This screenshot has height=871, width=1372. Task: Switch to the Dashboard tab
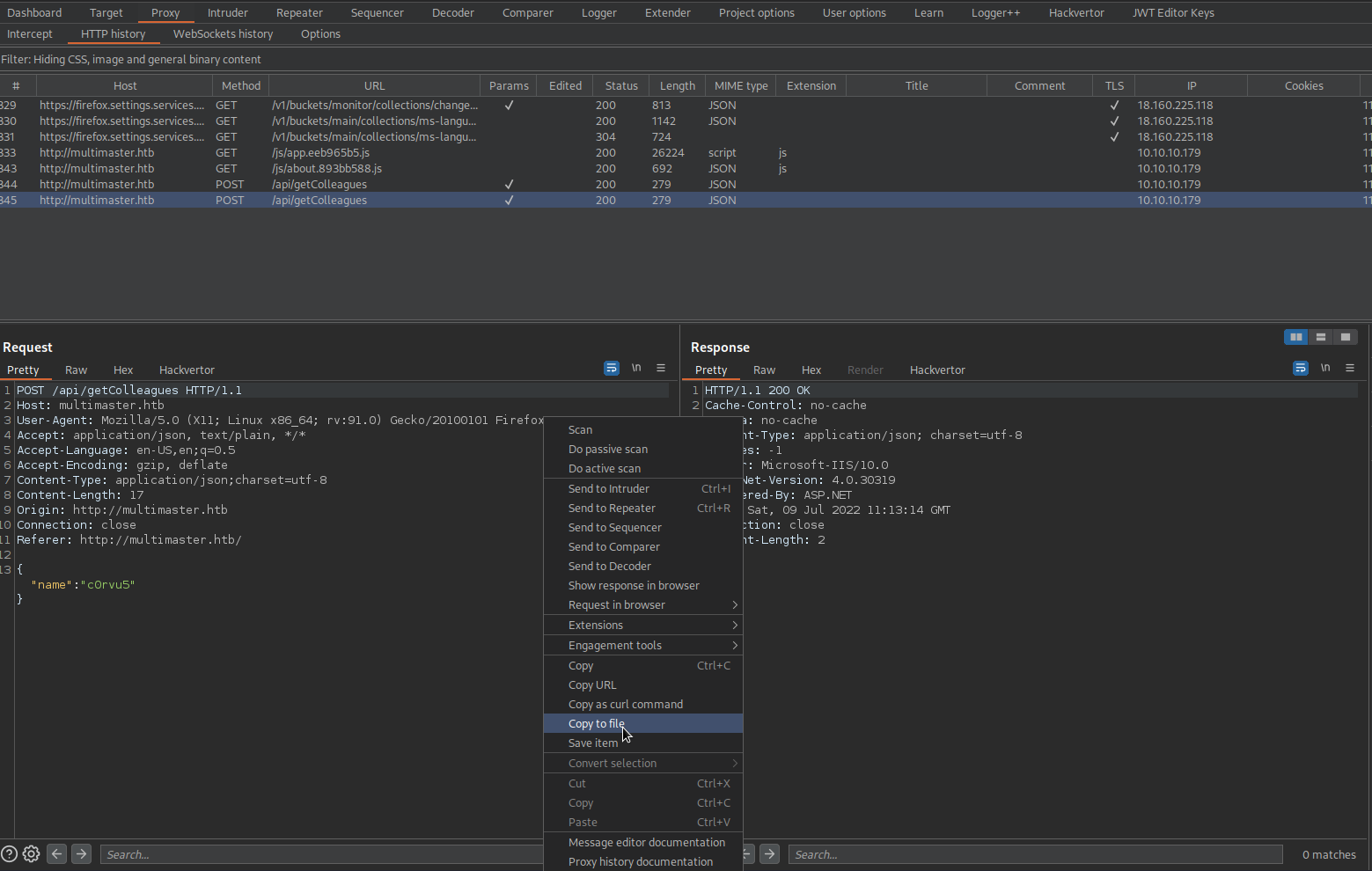click(x=34, y=12)
